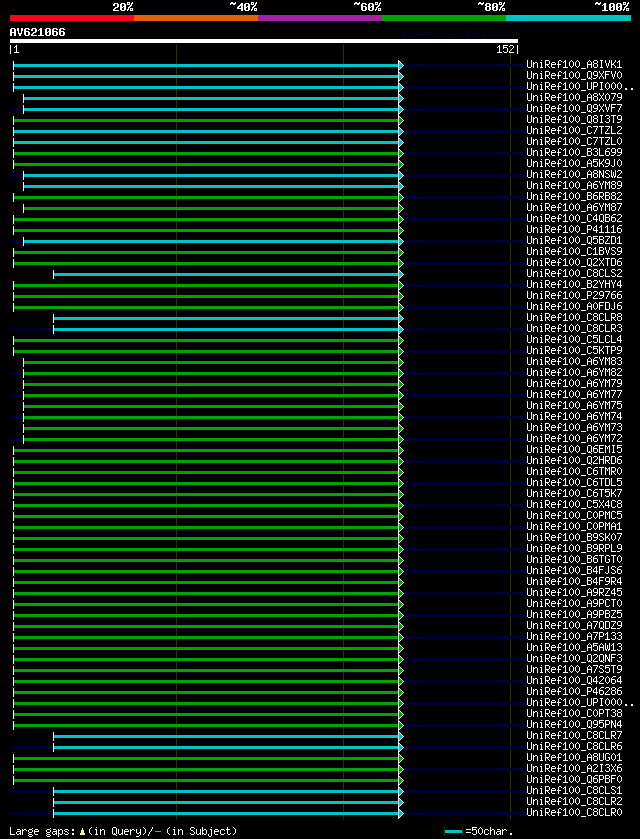The image size is (640, 839).
Task: Click the white query sequence bar
Action: [264, 41]
